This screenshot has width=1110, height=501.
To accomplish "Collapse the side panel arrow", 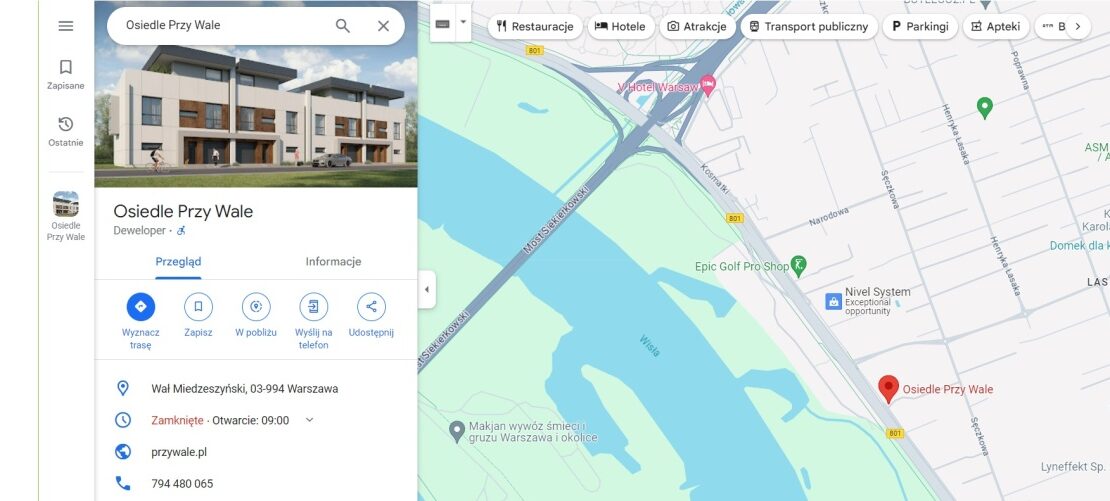I will [426, 289].
